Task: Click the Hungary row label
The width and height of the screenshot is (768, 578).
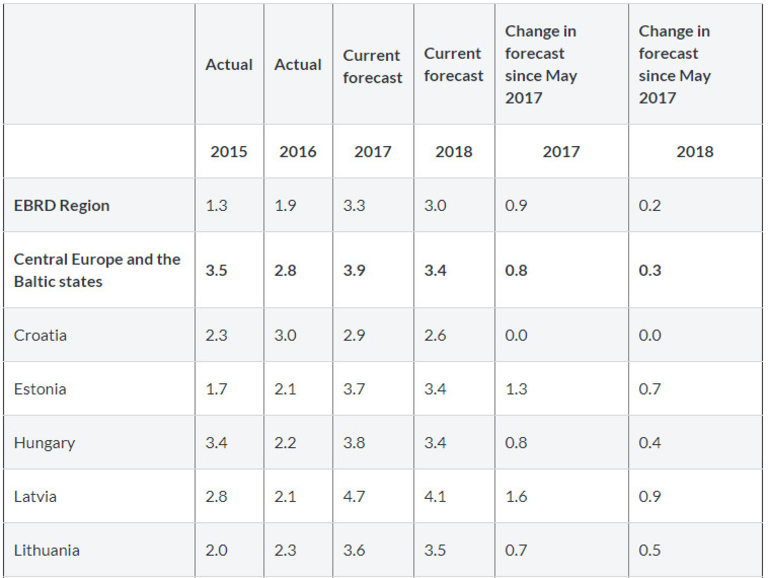Action: (x=44, y=443)
